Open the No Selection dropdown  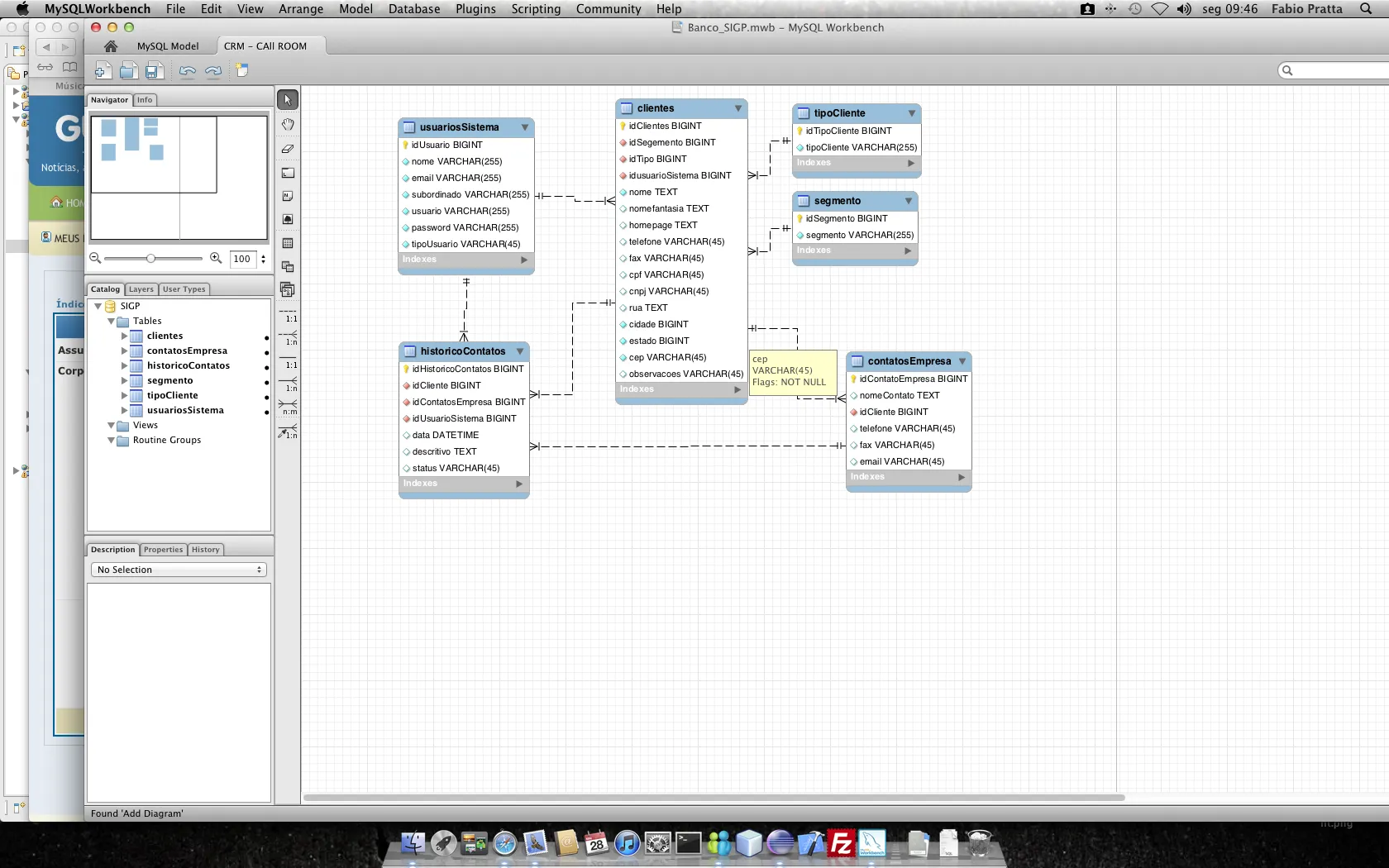[x=179, y=570]
